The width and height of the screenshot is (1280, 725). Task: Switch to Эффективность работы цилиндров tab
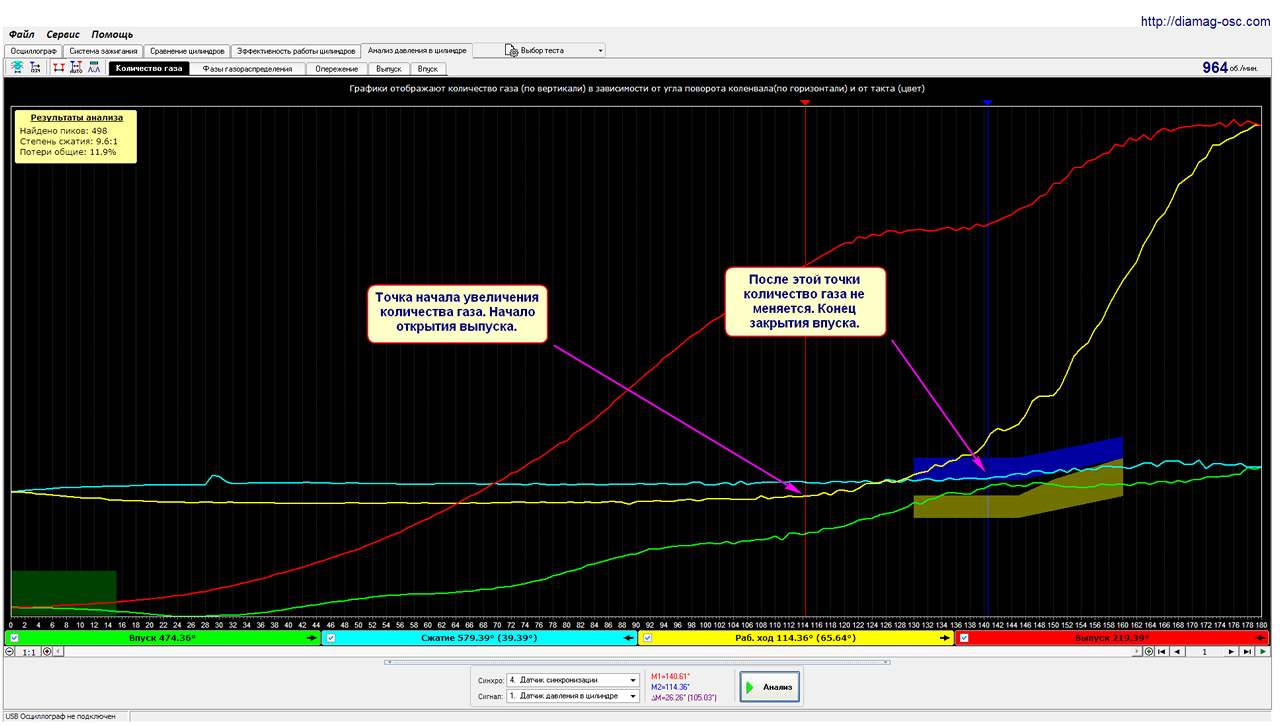coord(296,51)
